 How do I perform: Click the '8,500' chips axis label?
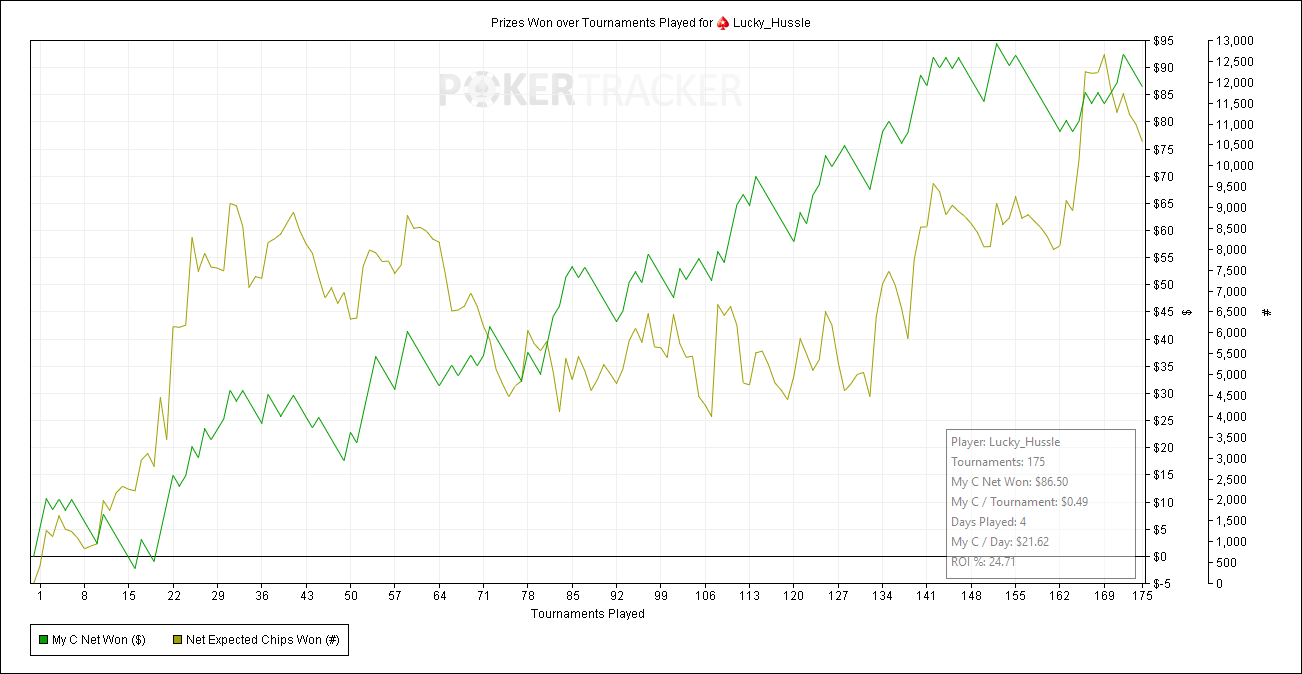pos(1232,229)
